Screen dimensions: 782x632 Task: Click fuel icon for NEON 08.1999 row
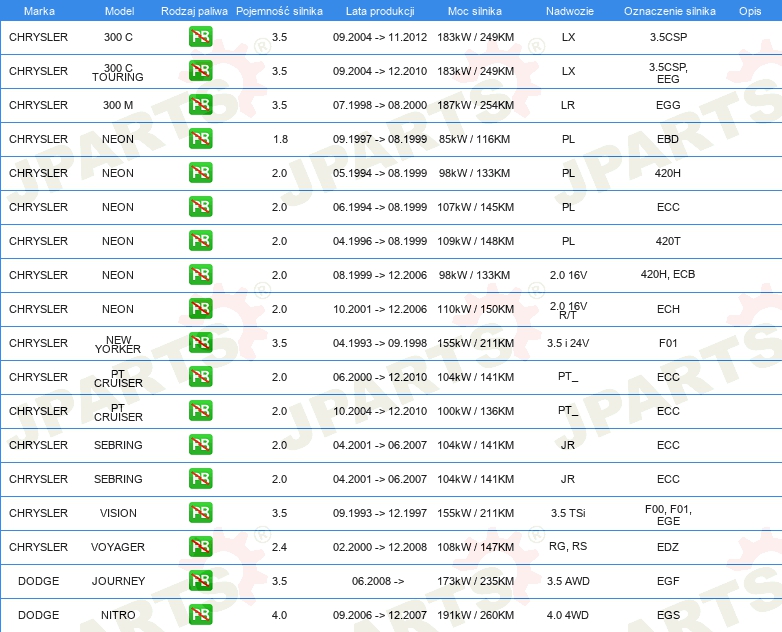(x=200, y=274)
